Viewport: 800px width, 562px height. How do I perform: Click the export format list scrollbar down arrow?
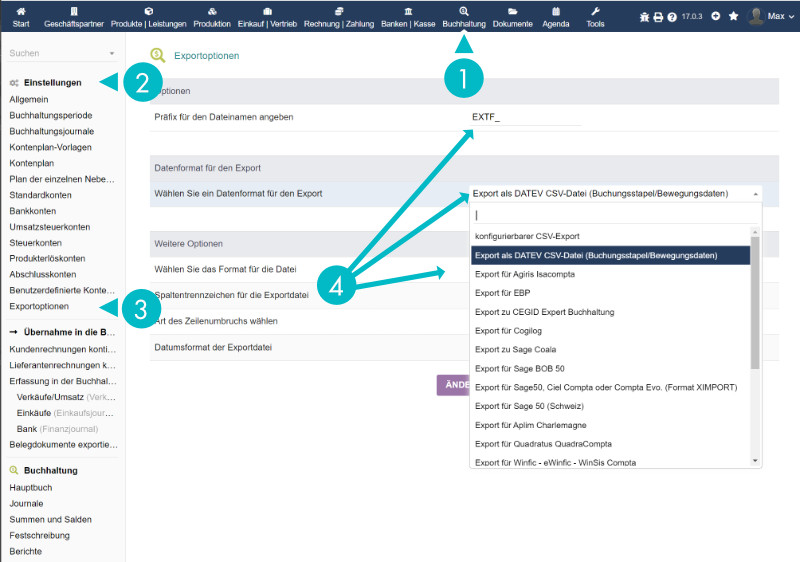(755, 461)
